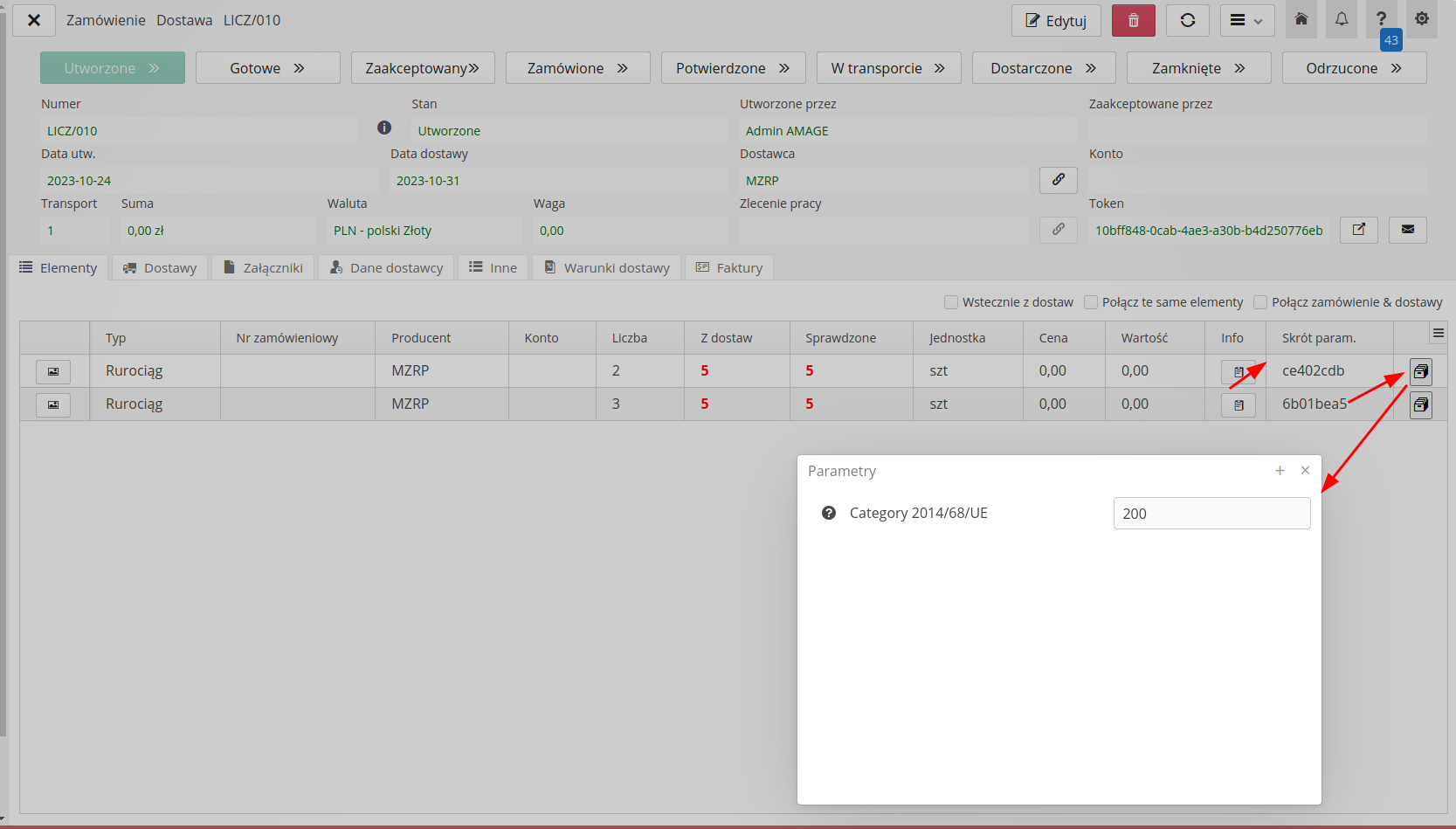Send token via the envelope icon
Image resolution: width=1456 pixels, height=829 pixels.
(1407, 230)
